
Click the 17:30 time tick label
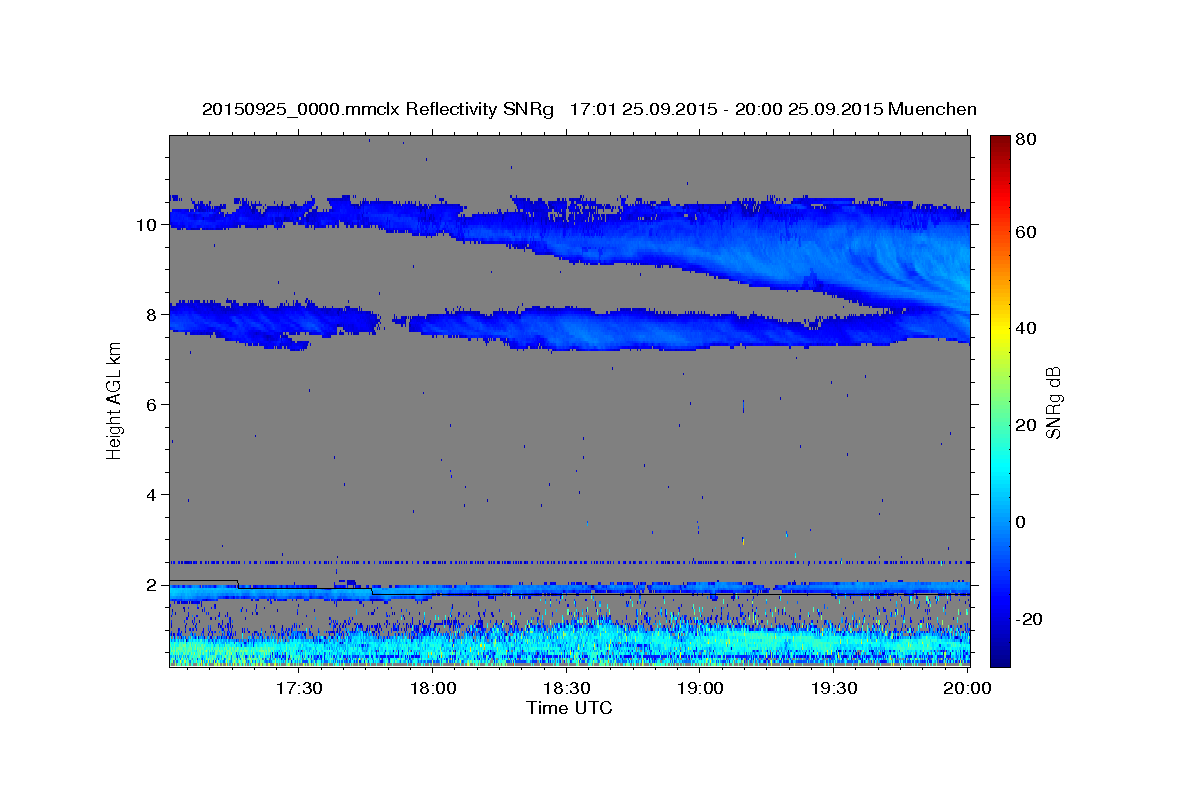pos(299,689)
